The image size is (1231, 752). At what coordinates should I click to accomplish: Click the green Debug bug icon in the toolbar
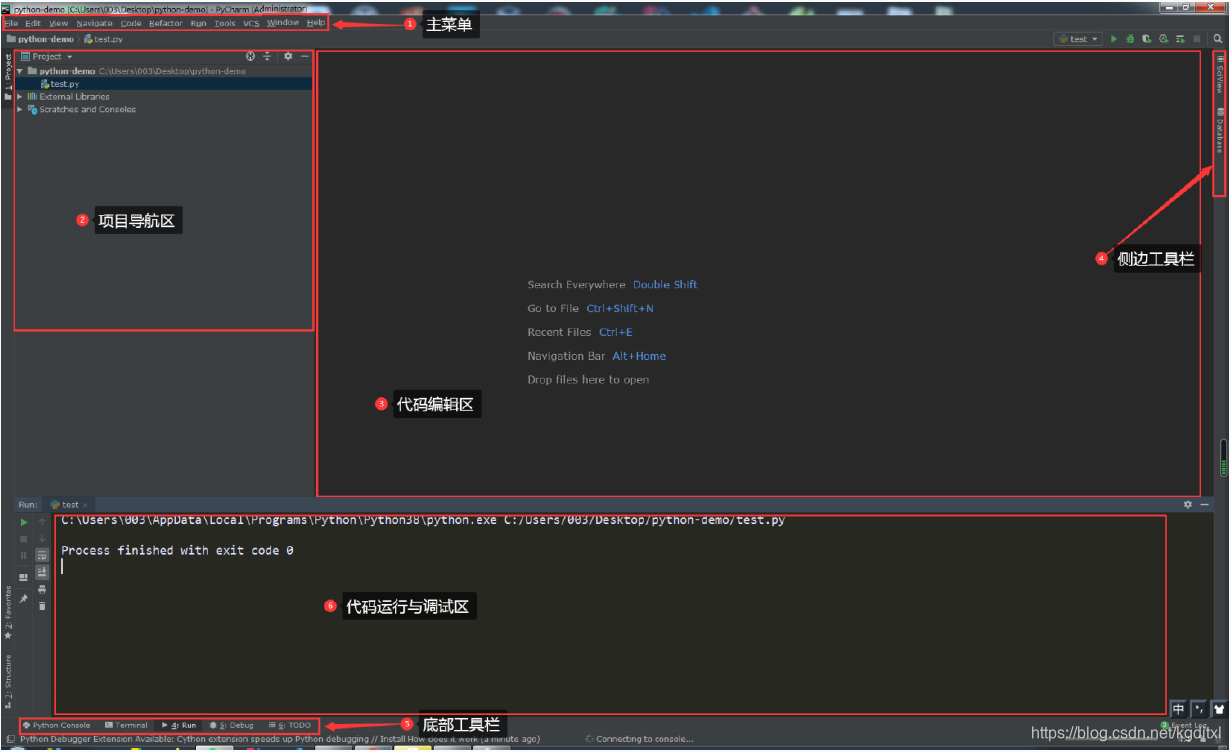(x=1130, y=39)
